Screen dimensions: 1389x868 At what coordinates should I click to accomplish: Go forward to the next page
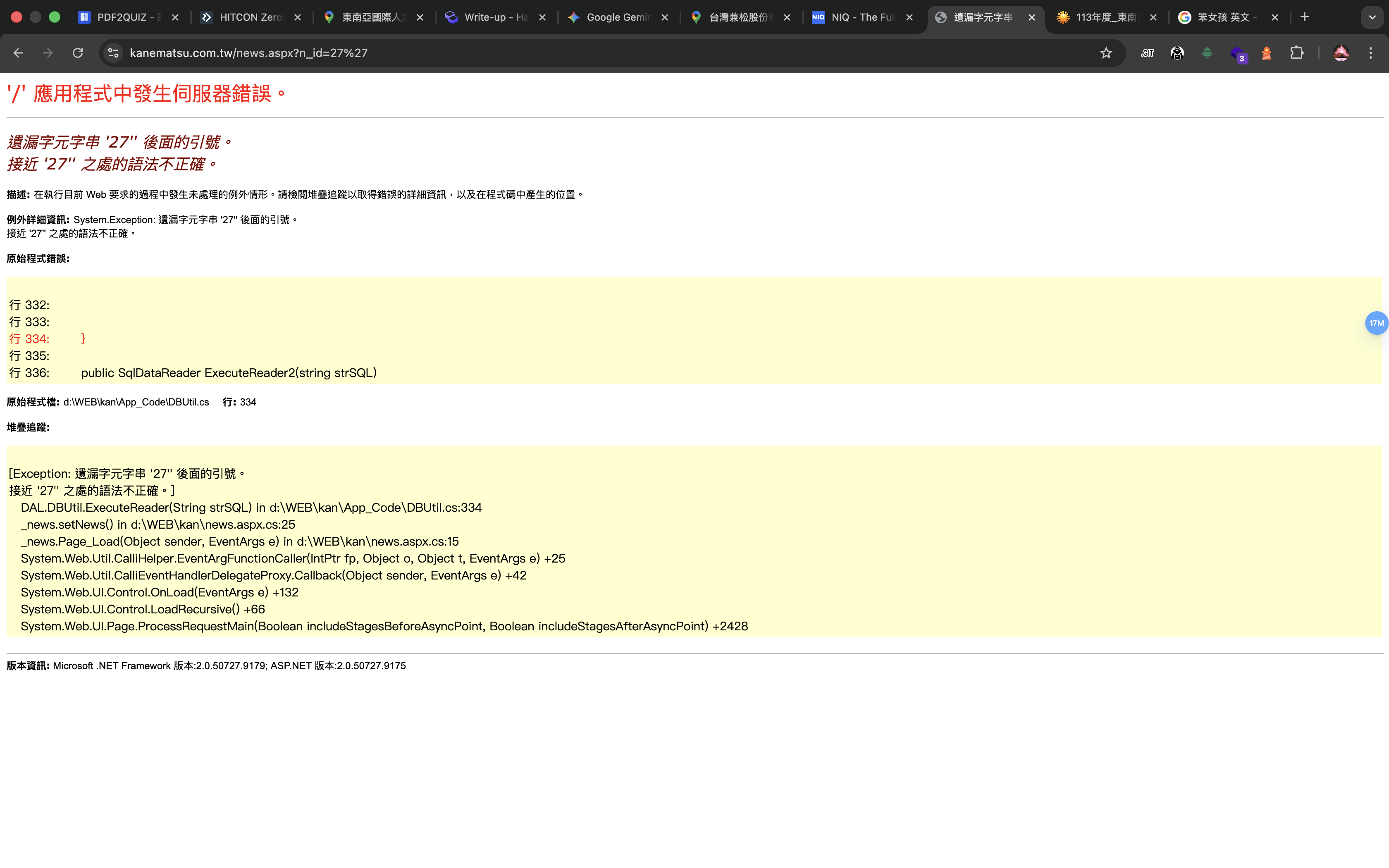click(48, 53)
